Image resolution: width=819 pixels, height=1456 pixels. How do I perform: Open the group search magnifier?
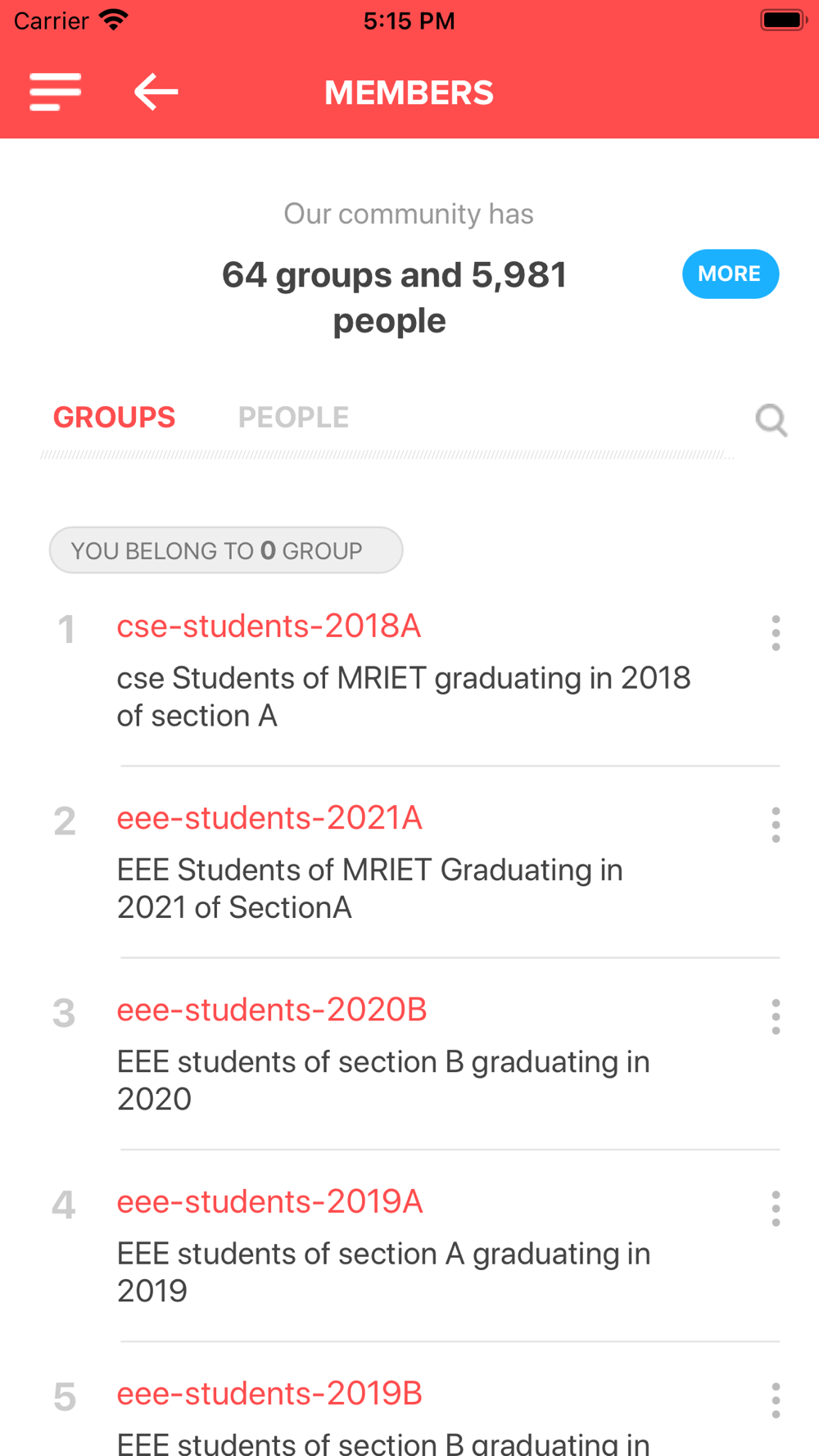[x=771, y=420]
